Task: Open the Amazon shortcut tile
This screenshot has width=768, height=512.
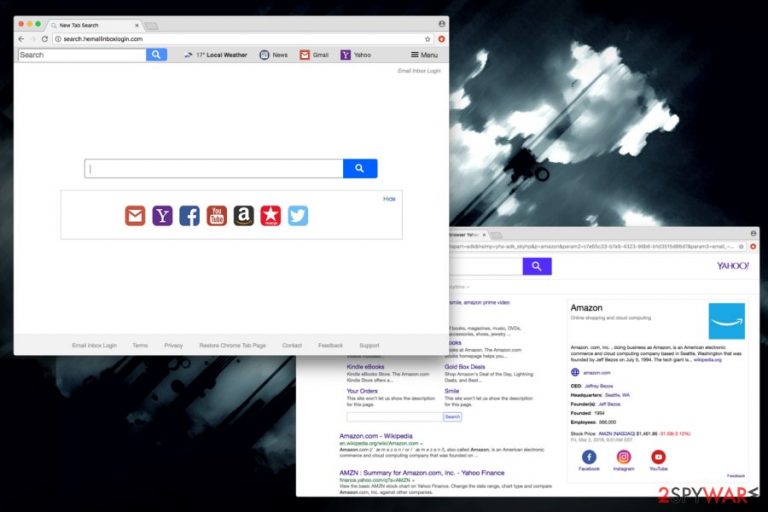Action: [243, 216]
